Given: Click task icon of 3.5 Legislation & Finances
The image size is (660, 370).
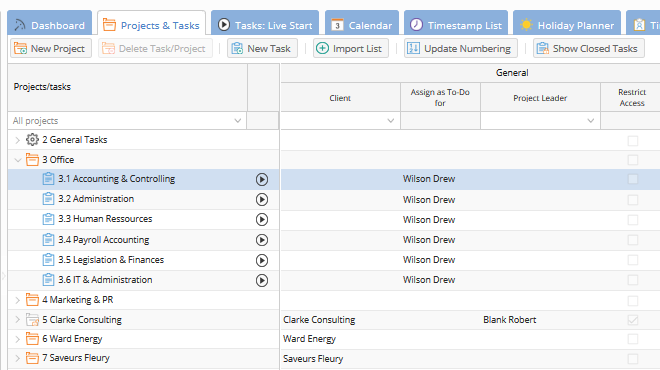Looking at the screenshot, I should point(48,259).
